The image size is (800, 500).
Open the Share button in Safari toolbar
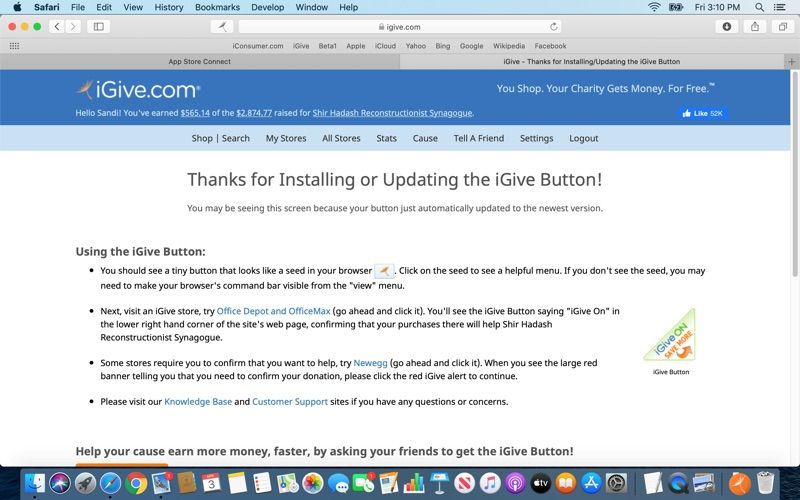755,27
